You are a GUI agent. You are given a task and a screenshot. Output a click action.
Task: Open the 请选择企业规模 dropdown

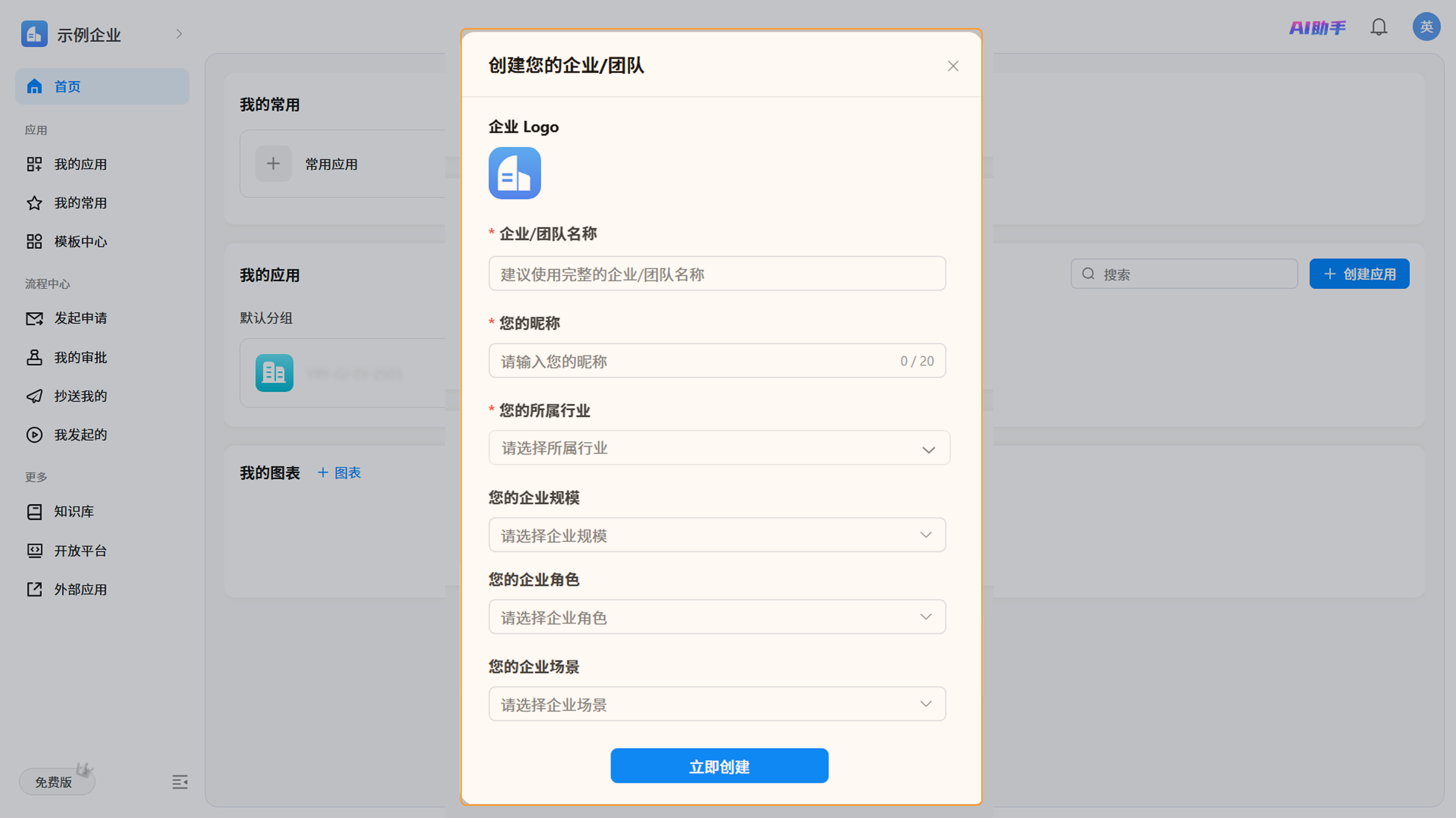click(717, 535)
